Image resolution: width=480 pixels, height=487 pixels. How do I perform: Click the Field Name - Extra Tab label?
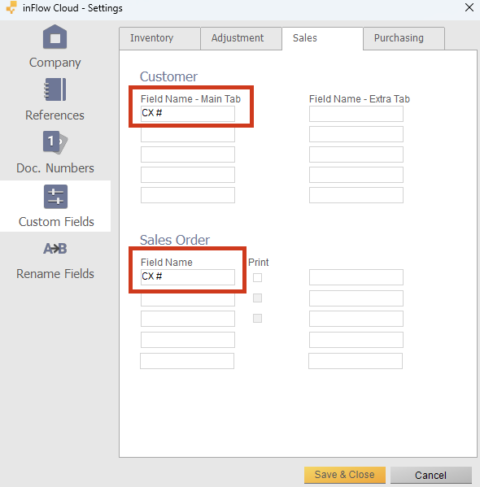click(x=359, y=99)
